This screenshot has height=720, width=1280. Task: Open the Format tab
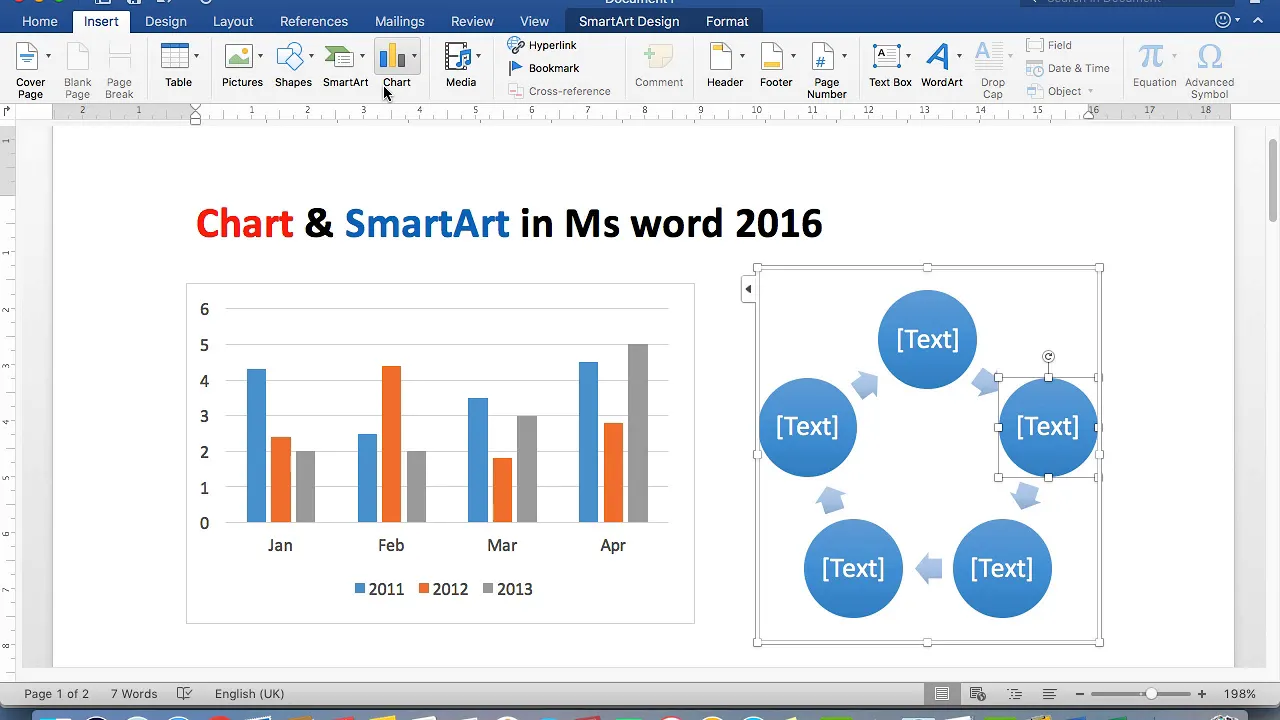727,21
